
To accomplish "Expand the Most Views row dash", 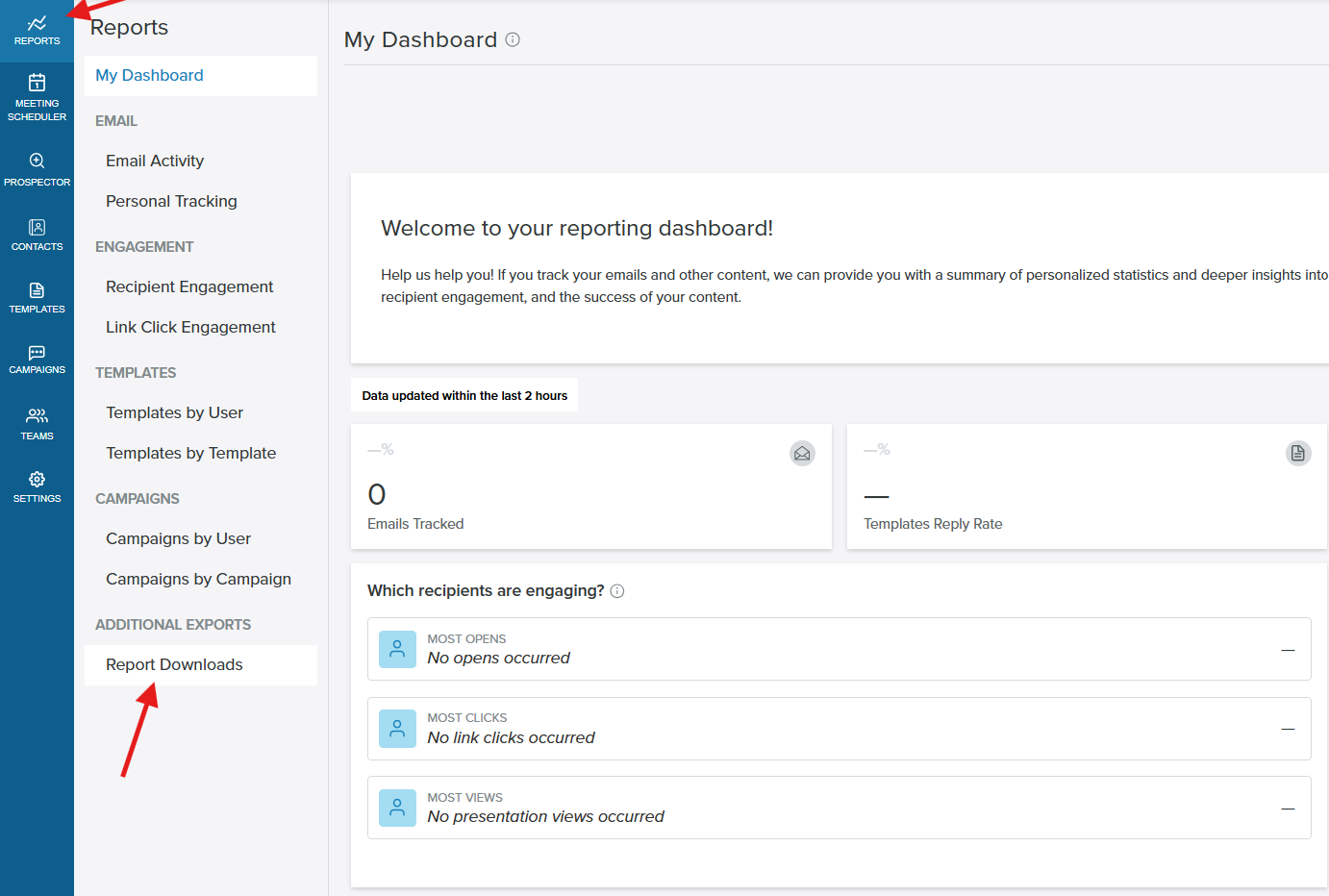I will [x=1288, y=809].
